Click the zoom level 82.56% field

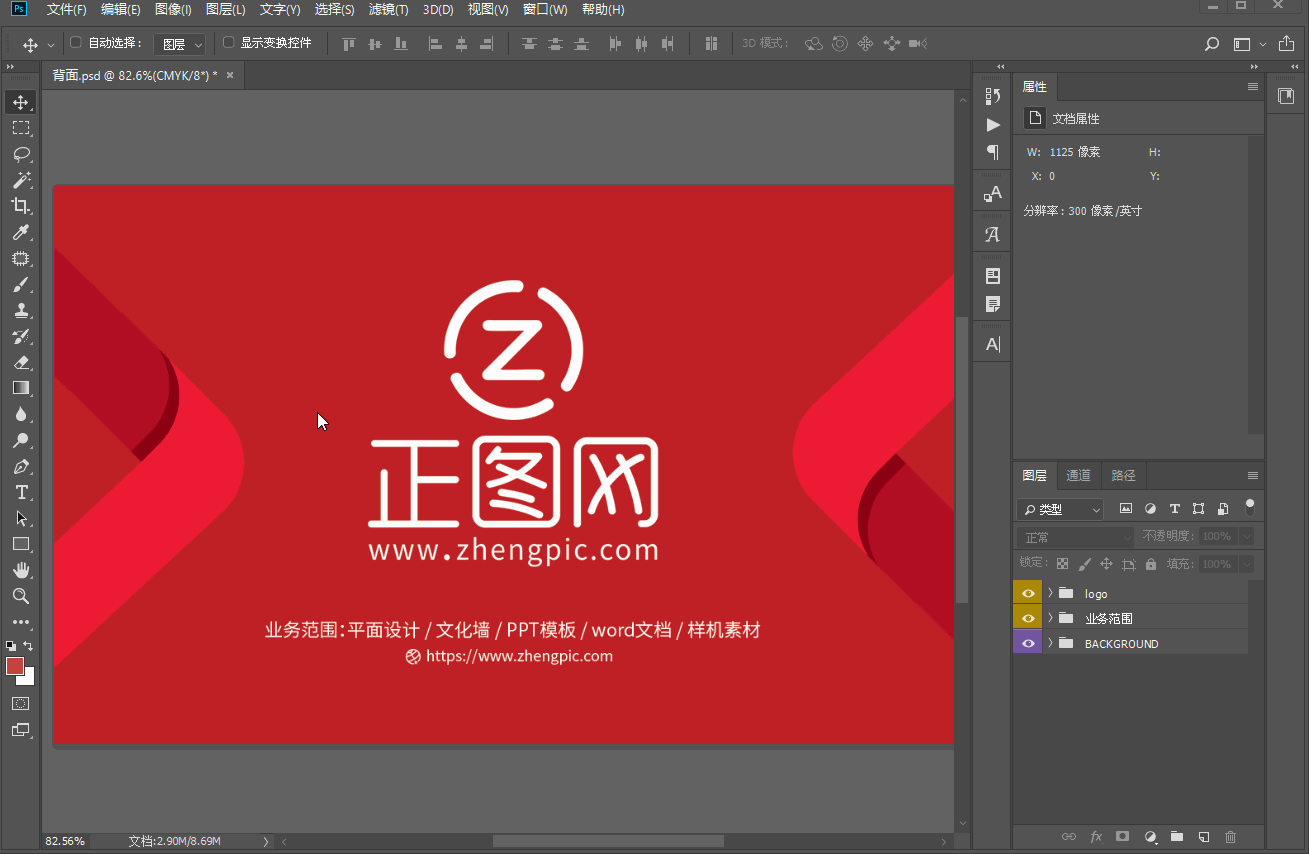[65, 841]
